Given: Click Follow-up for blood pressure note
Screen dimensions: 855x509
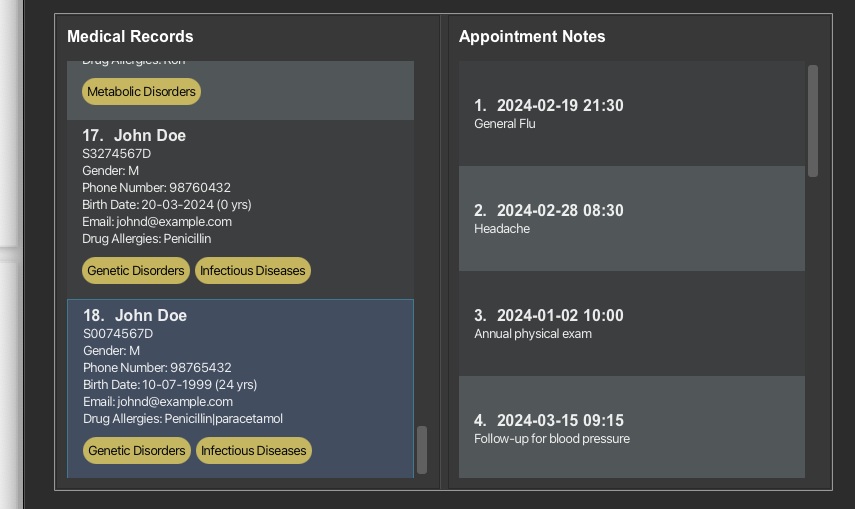Looking at the screenshot, I should tap(552, 439).
